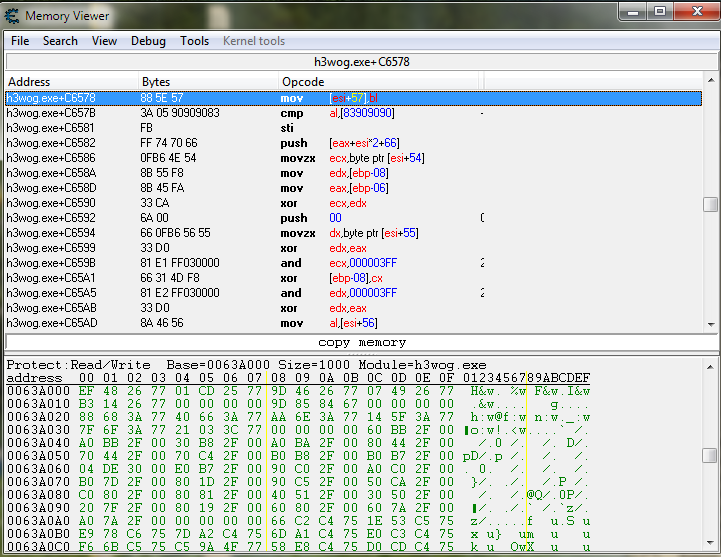This screenshot has width=721, height=557.
Task: Open the Search menu
Action: click(60, 41)
